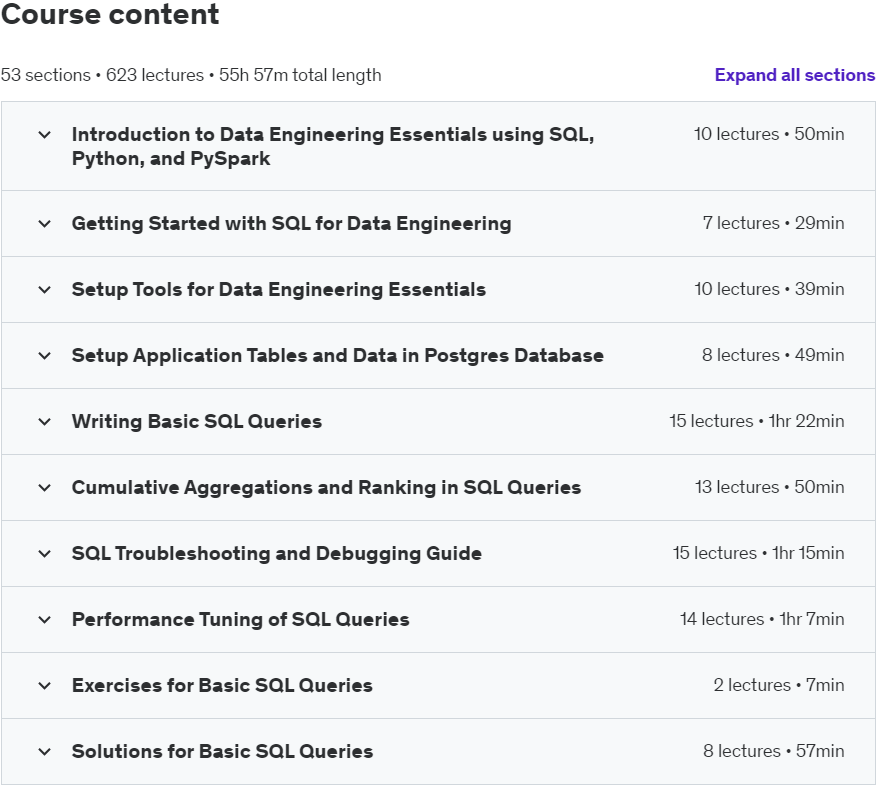Click Solutions for Basic SQL Queries title
The height and width of the screenshot is (785, 878).
tap(222, 752)
